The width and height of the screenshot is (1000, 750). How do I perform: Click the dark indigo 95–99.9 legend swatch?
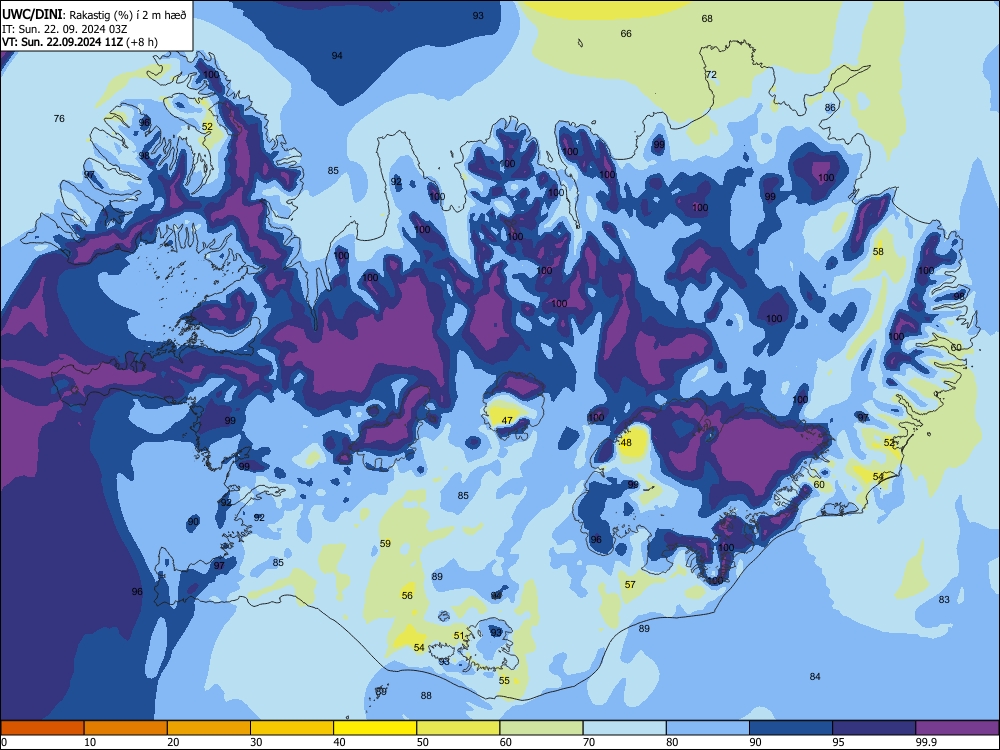point(874,728)
